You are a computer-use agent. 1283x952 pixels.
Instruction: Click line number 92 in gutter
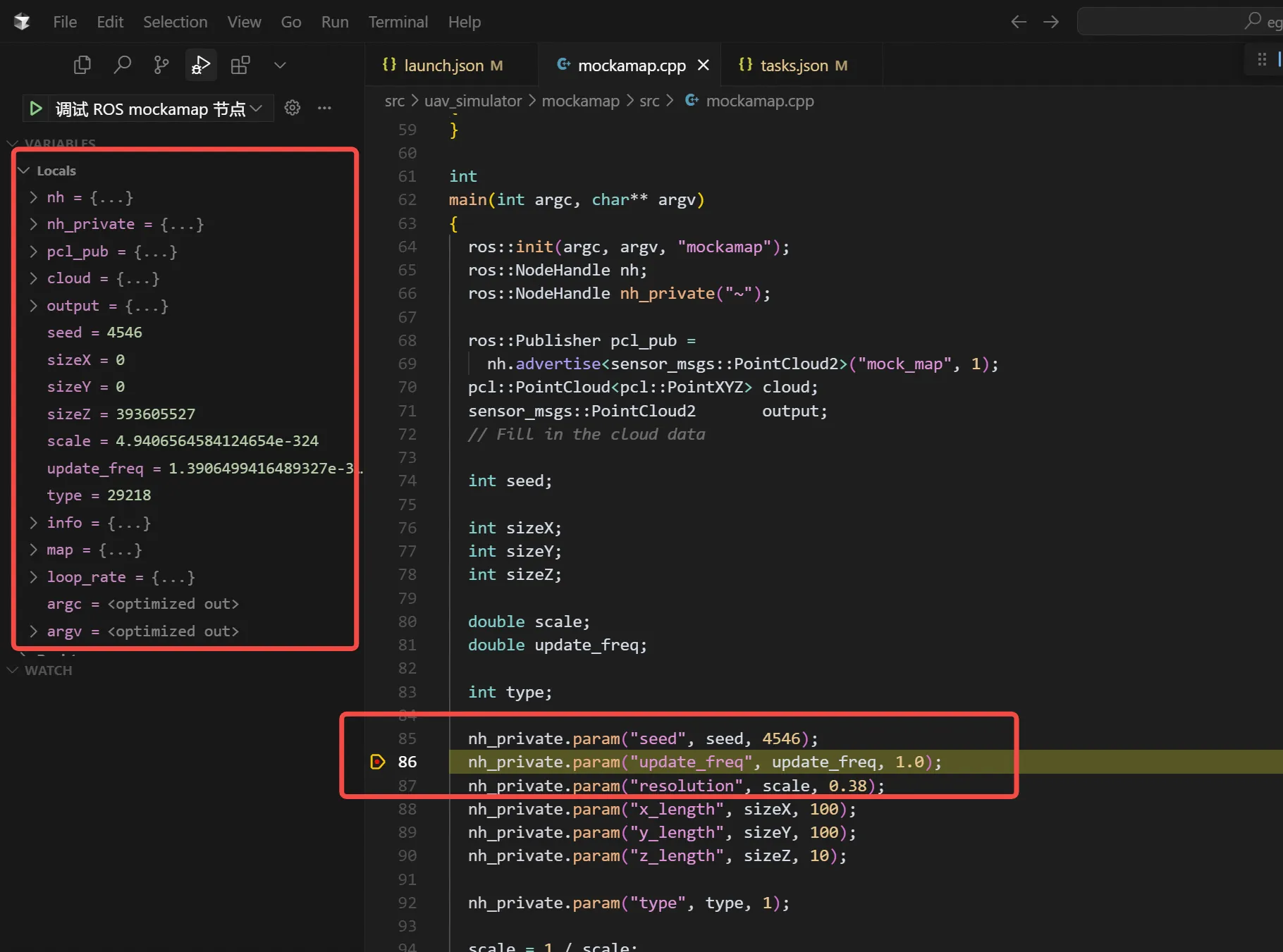click(407, 903)
